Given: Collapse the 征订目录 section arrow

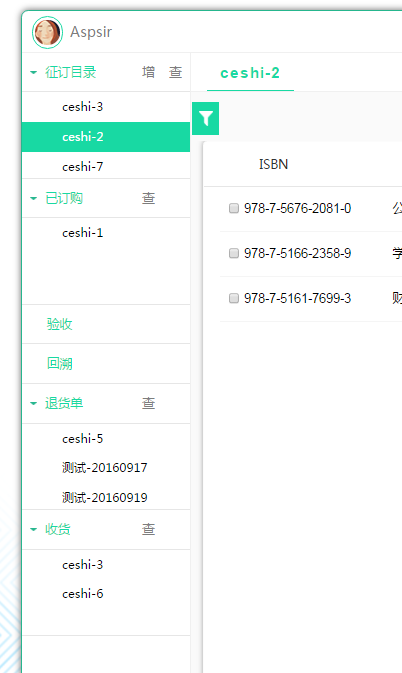Looking at the screenshot, I should 33,73.
